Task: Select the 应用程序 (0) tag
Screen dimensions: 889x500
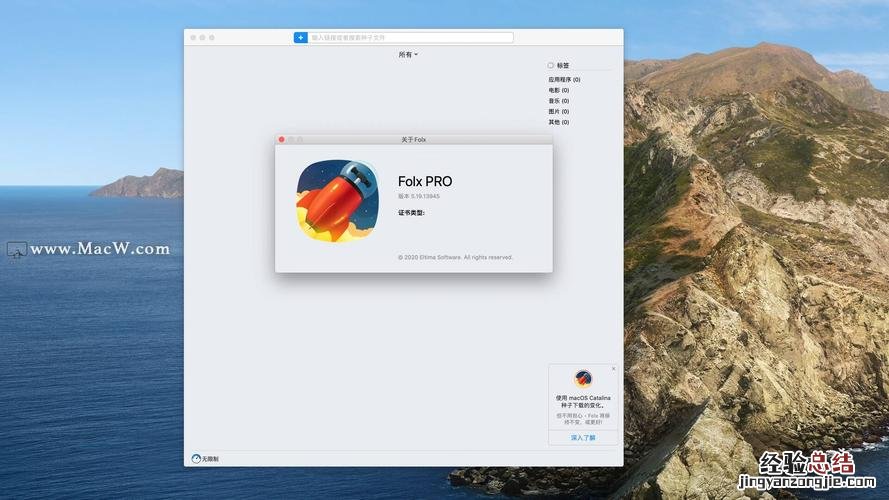Action: (564, 79)
